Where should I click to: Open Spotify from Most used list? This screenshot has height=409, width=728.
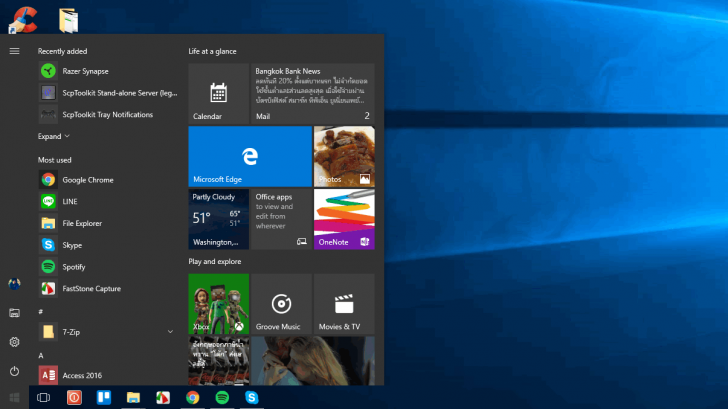(108, 266)
